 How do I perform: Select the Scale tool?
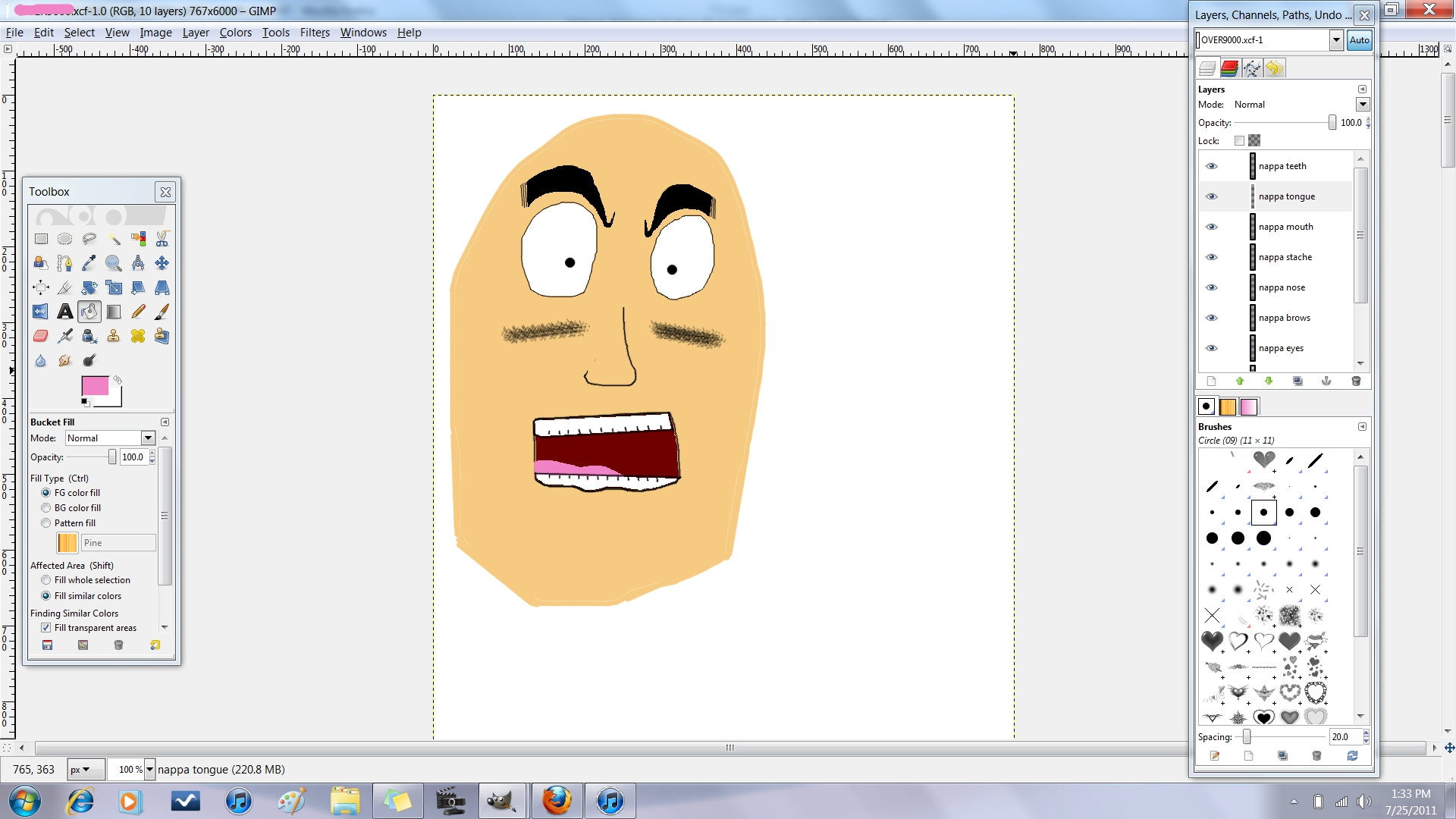point(114,287)
